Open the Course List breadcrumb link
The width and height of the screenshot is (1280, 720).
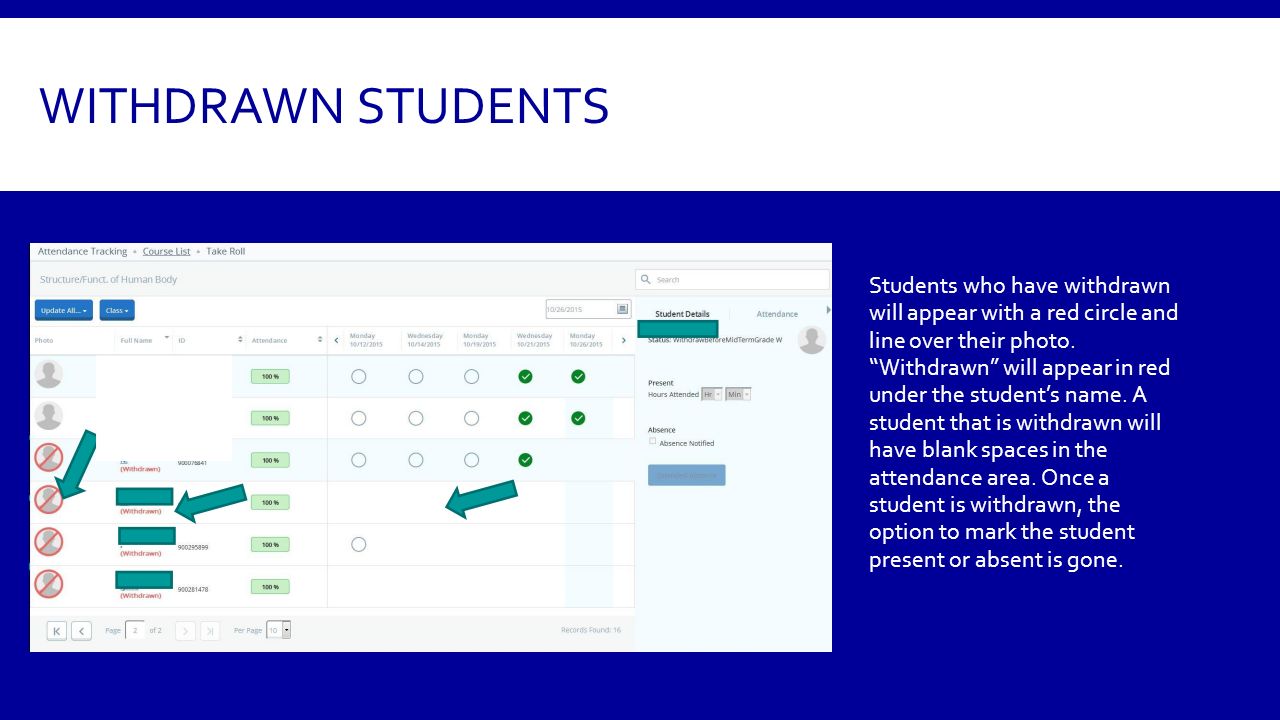pyautogui.click(x=166, y=251)
